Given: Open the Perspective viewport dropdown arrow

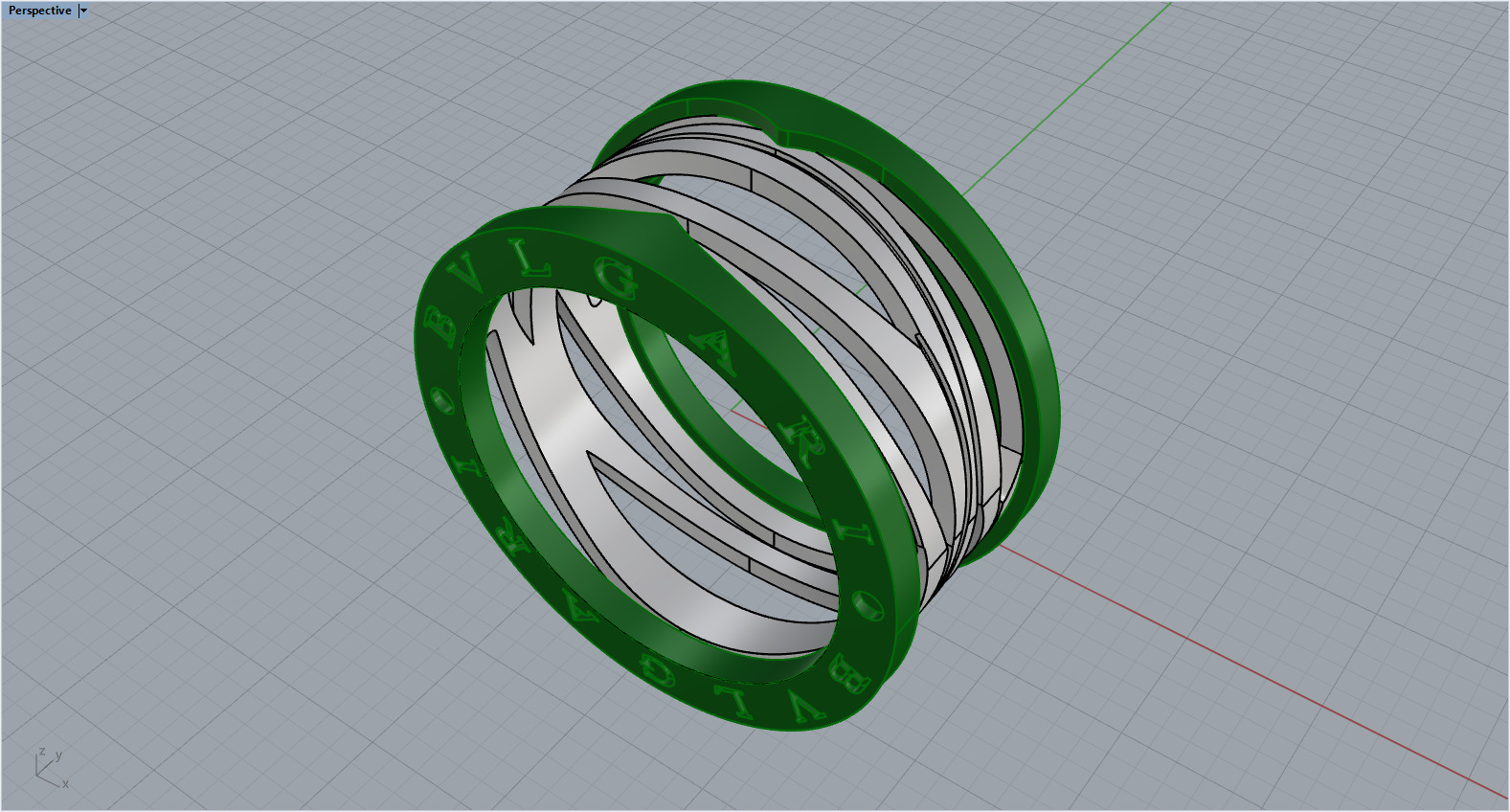Looking at the screenshot, I should [83, 11].
